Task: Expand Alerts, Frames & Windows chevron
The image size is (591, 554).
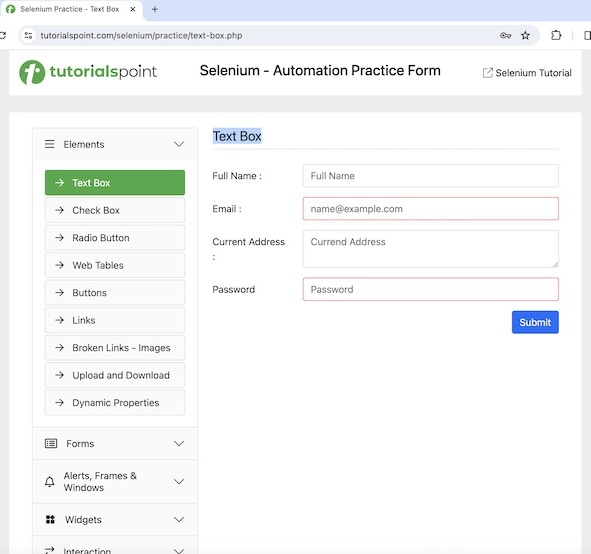Action: click(179, 481)
